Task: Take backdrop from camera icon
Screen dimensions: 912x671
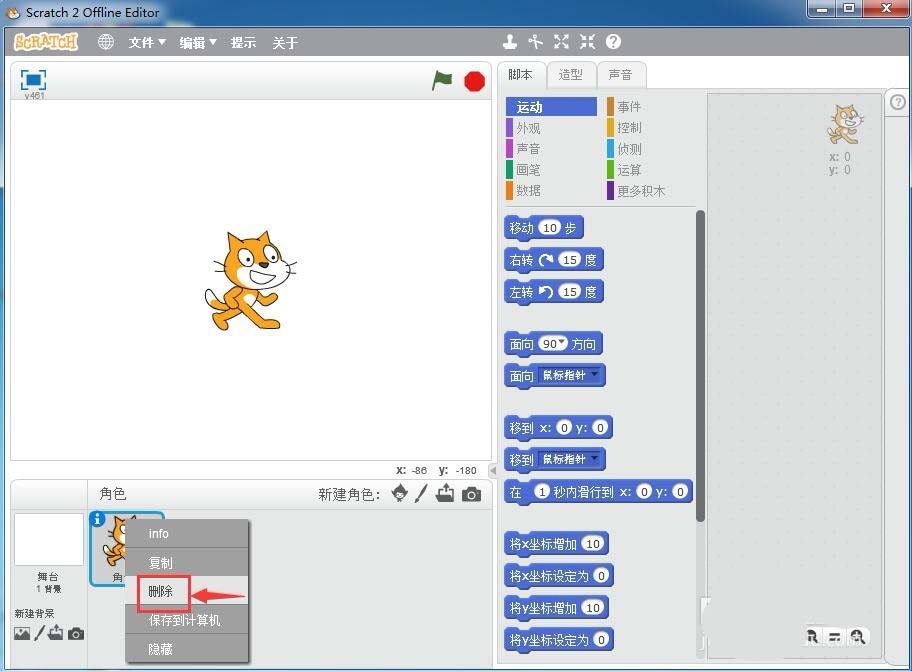Action: point(76,634)
